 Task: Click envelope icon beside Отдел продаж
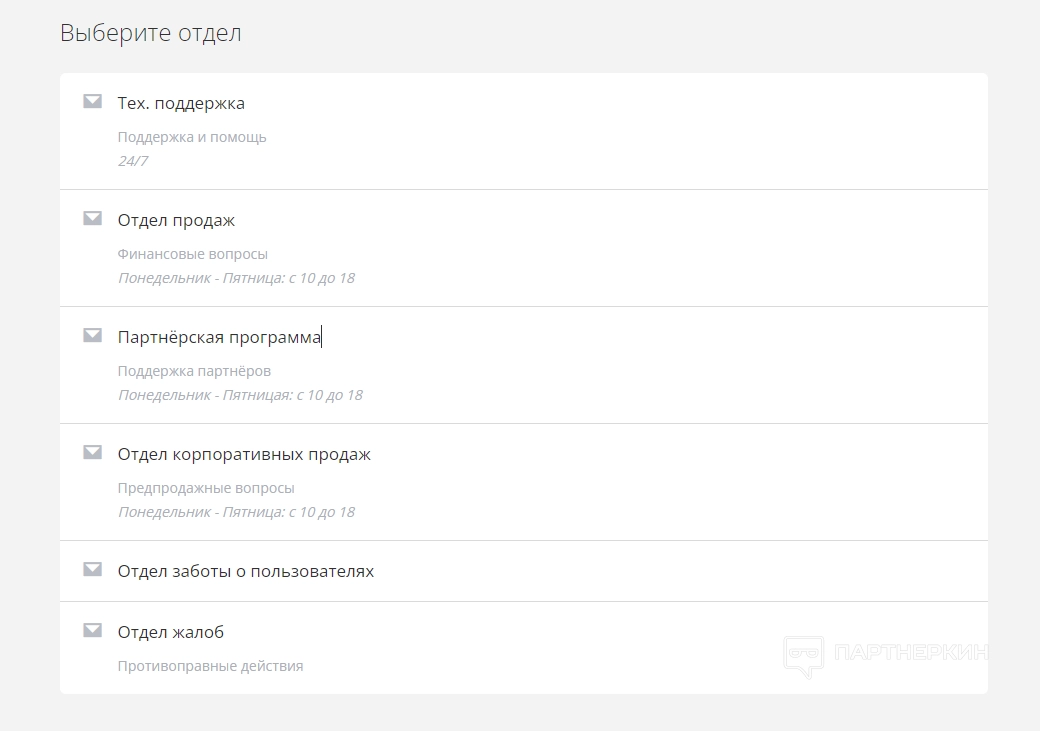[92, 218]
